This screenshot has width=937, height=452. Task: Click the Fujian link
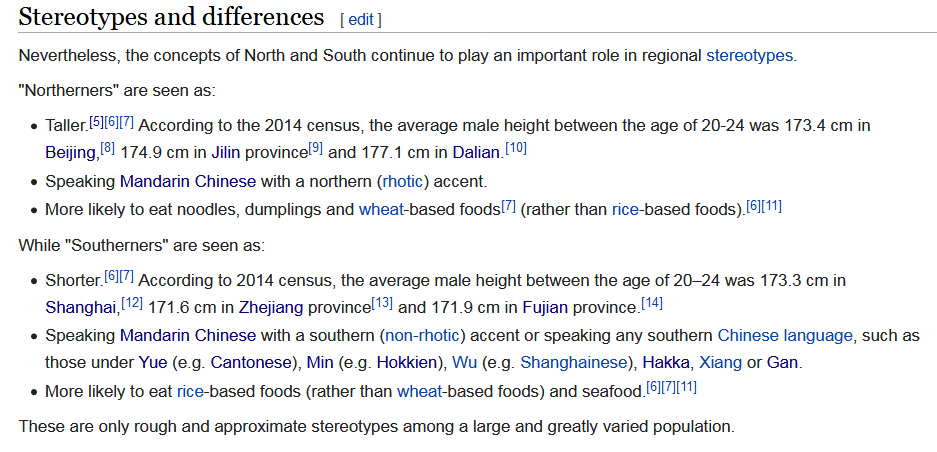(546, 307)
